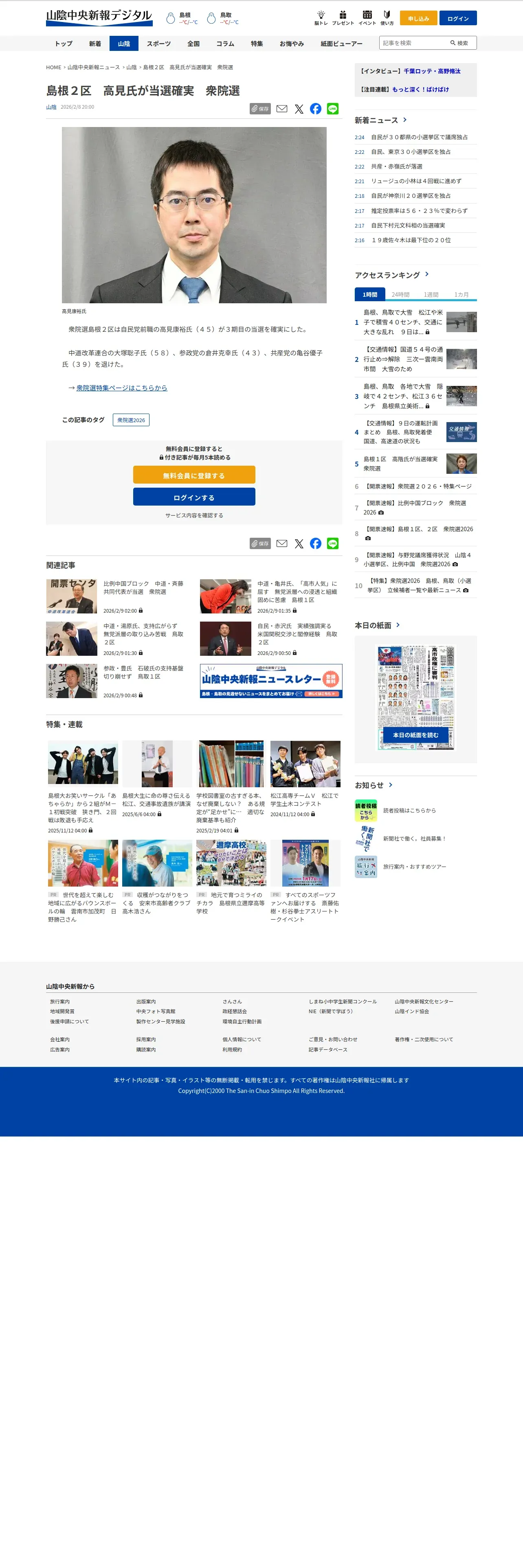Click the blue ログイン header button
The image size is (523, 1568).
tap(458, 18)
